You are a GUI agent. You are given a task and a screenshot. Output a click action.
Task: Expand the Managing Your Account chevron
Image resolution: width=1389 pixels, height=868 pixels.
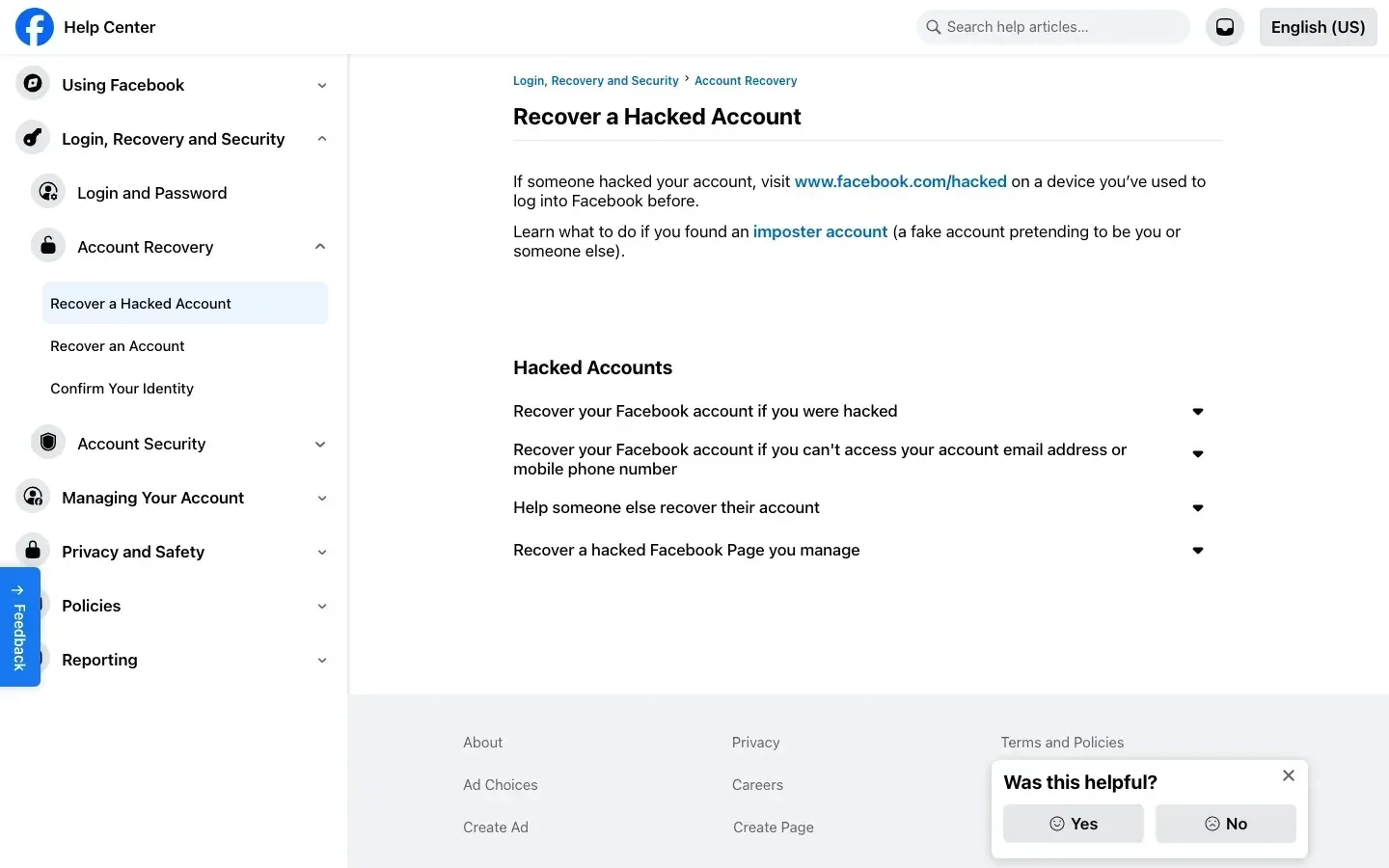[x=322, y=498]
